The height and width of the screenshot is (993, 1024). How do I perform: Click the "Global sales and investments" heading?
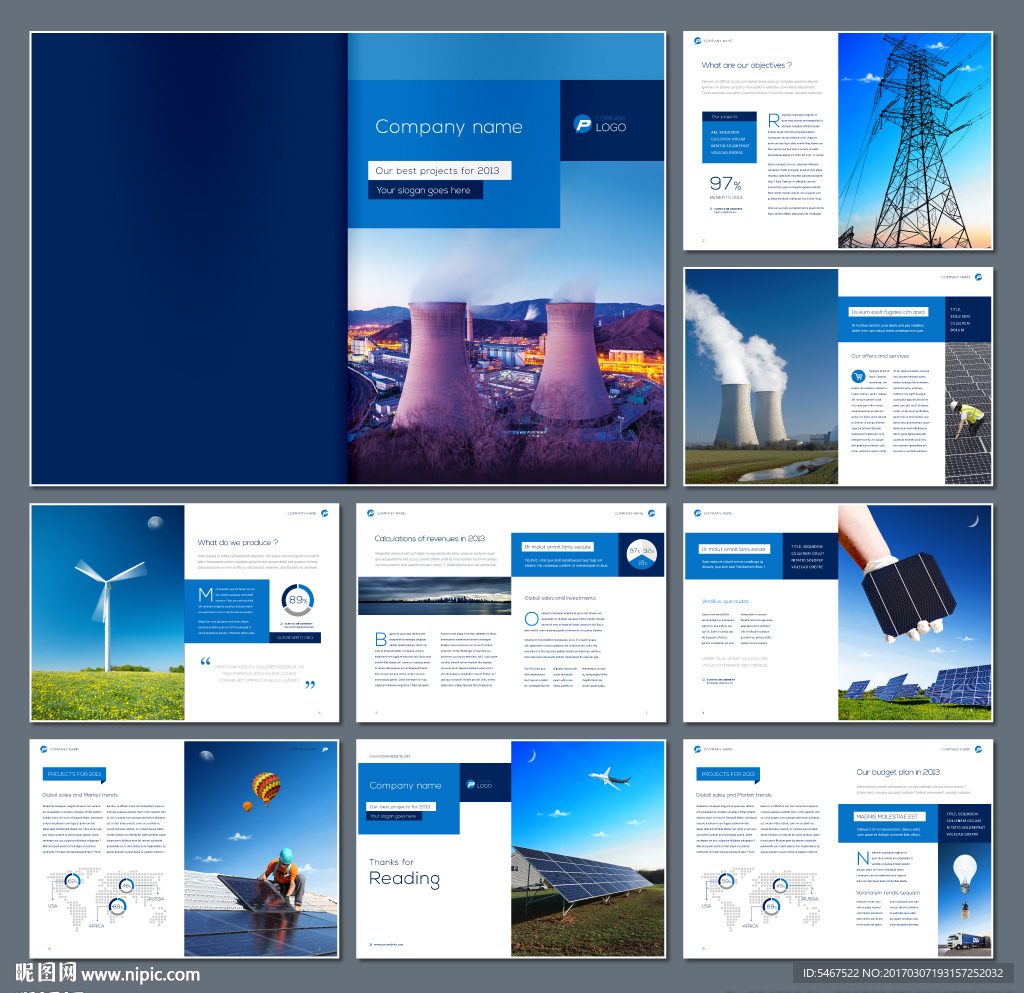pos(560,598)
